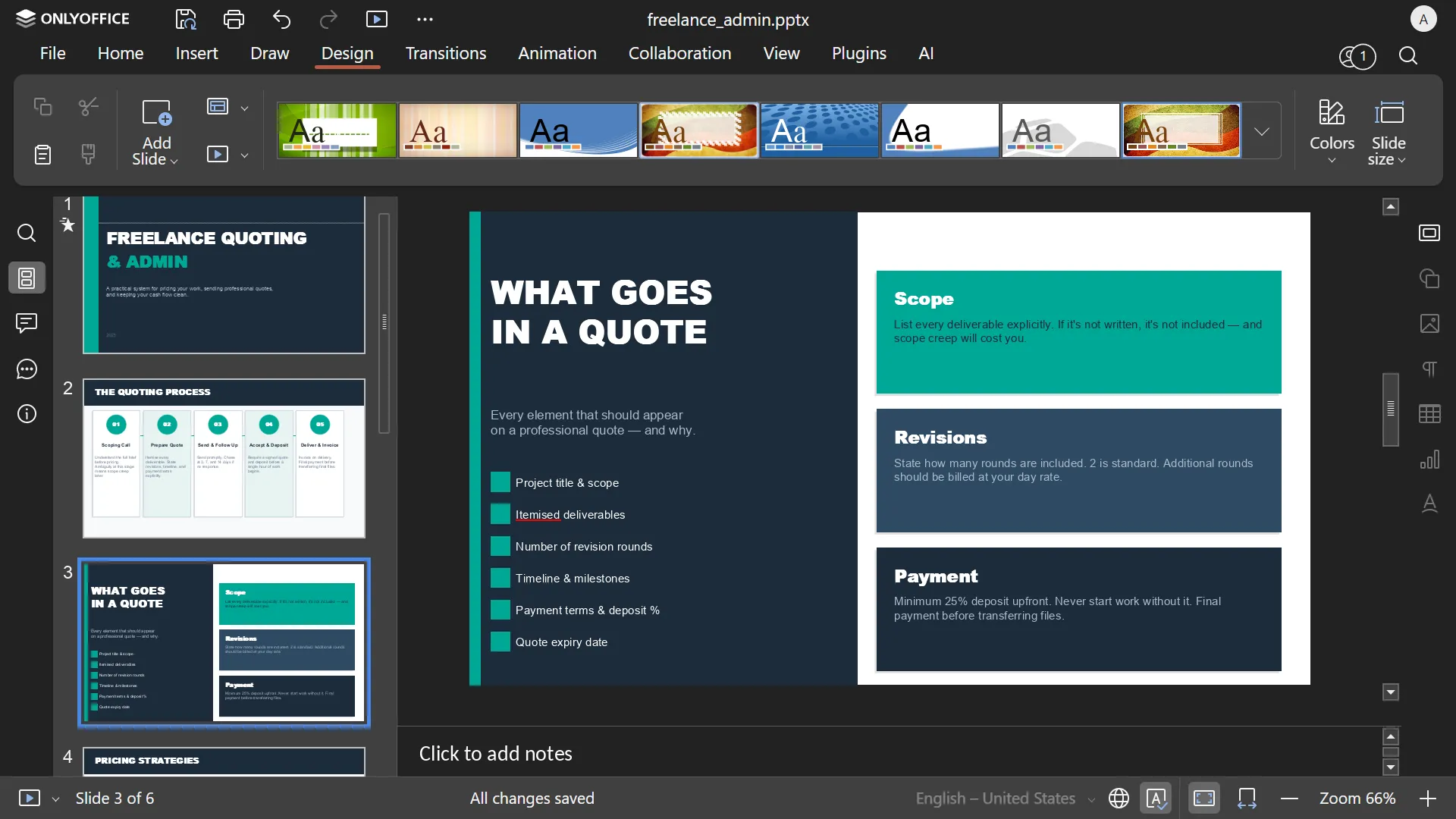Open chart settings panel
1456x819 pixels.
(1429, 460)
